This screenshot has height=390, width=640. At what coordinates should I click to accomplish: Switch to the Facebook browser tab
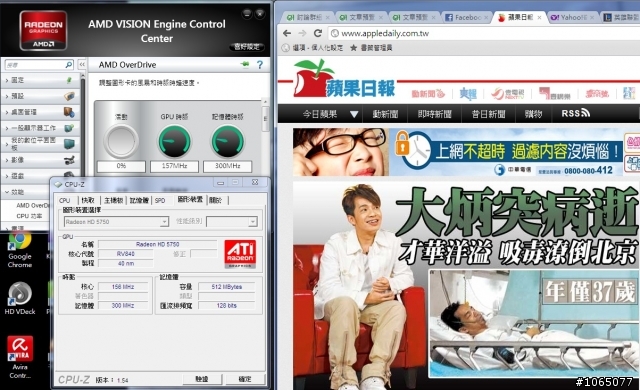click(x=466, y=18)
